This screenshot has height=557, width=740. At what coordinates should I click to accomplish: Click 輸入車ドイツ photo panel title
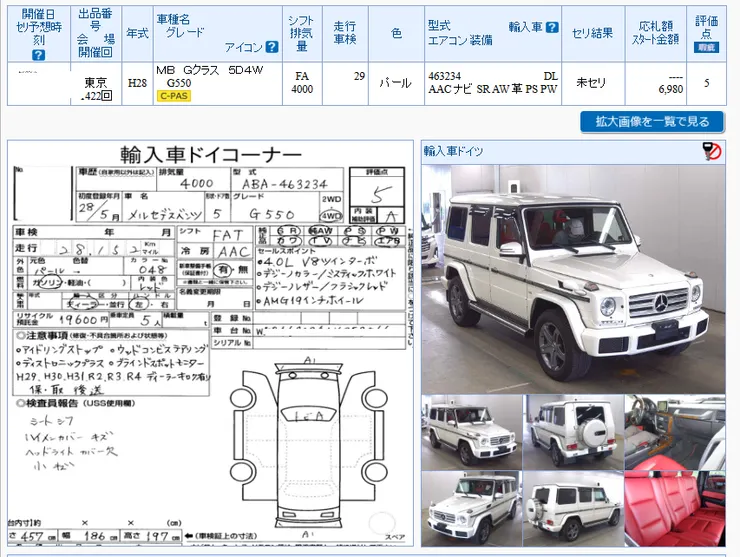point(454,151)
